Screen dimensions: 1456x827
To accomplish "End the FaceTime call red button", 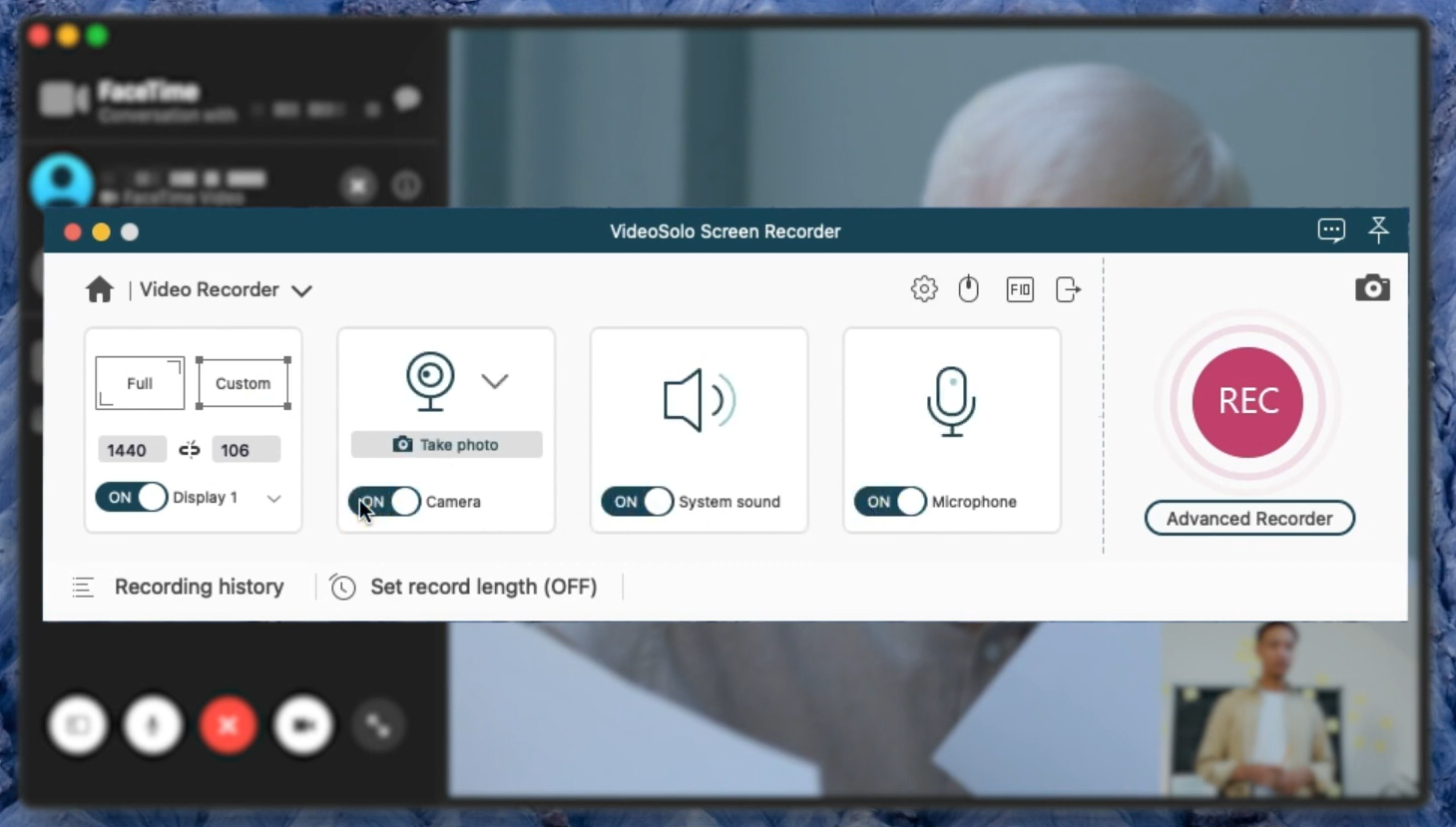I will (229, 725).
